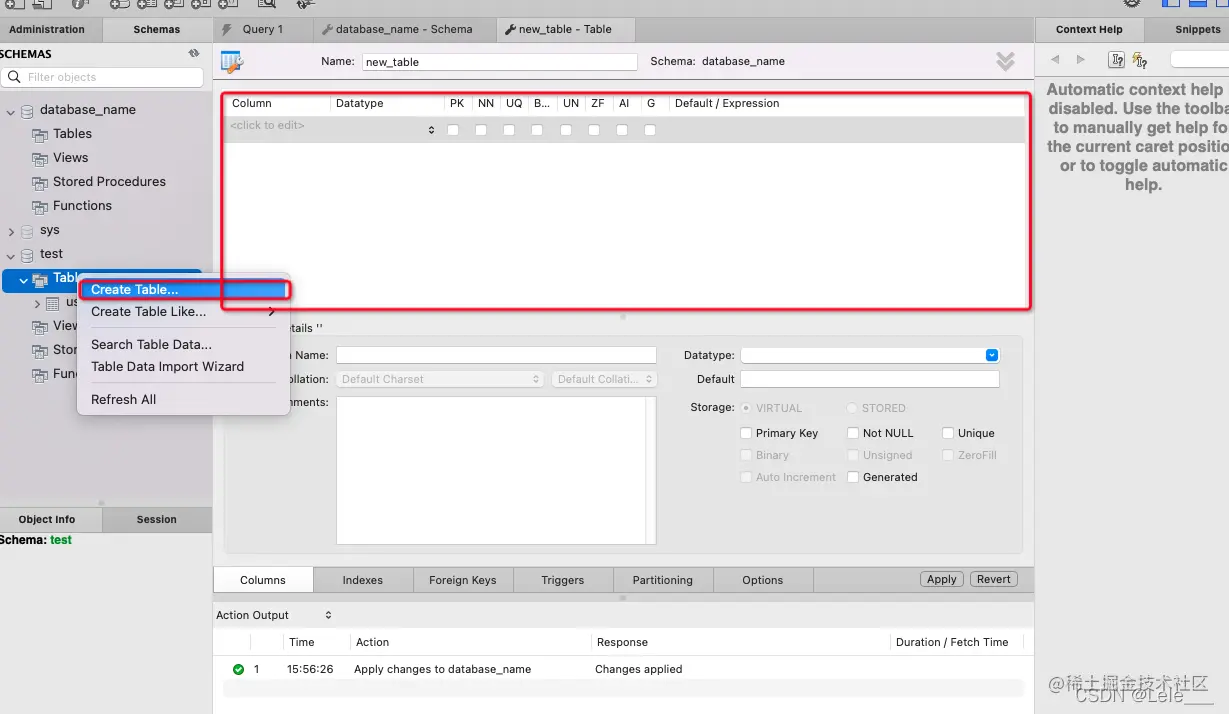The height and width of the screenshot is (714, 1229).
Task: Click the Views folder icon under database_name
Action: click(40, 158)
